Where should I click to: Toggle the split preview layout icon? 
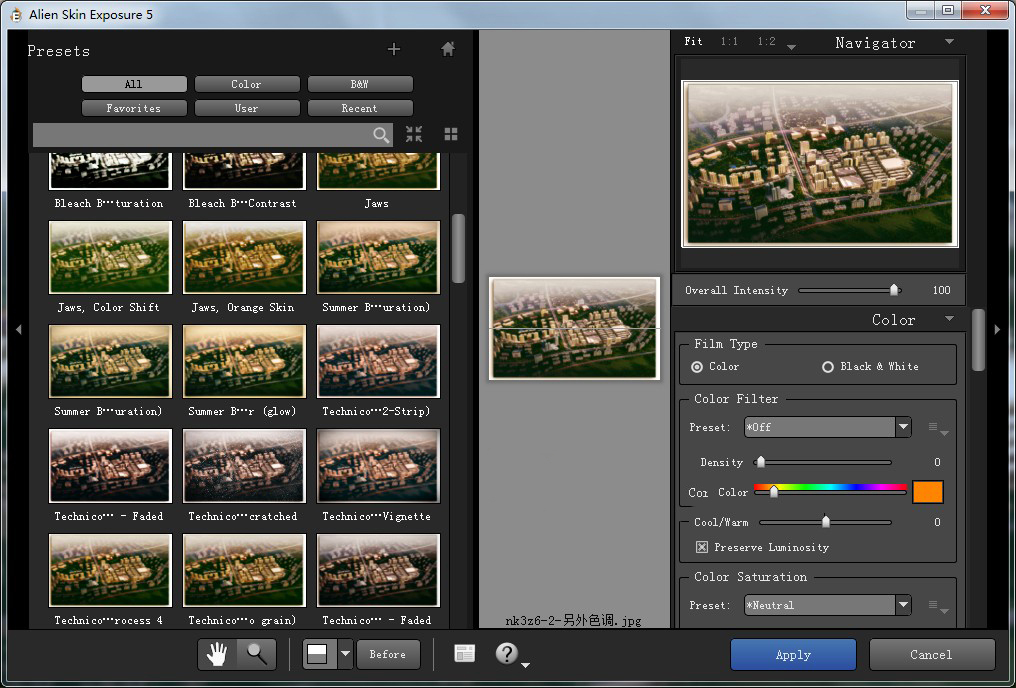[318, 654]
